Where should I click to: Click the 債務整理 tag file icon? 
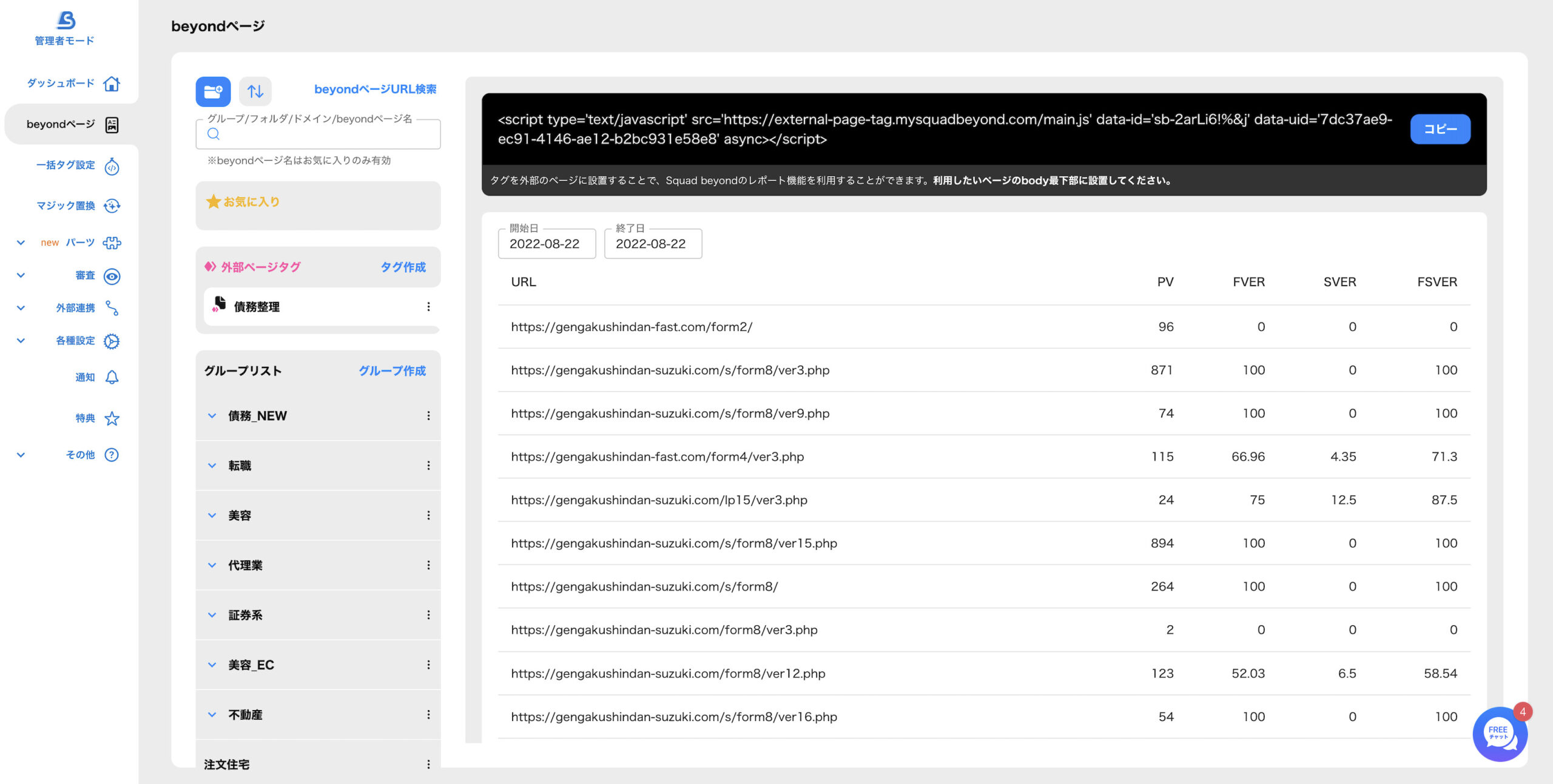point(219,305)
